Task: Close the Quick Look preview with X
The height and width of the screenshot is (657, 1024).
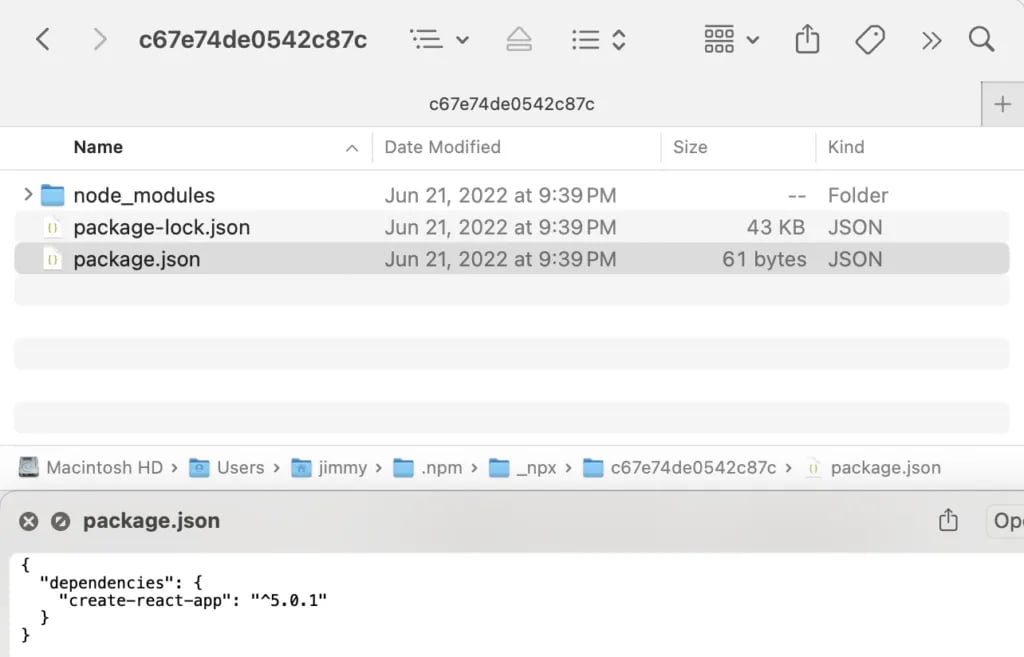Action: tap(28, 521)
